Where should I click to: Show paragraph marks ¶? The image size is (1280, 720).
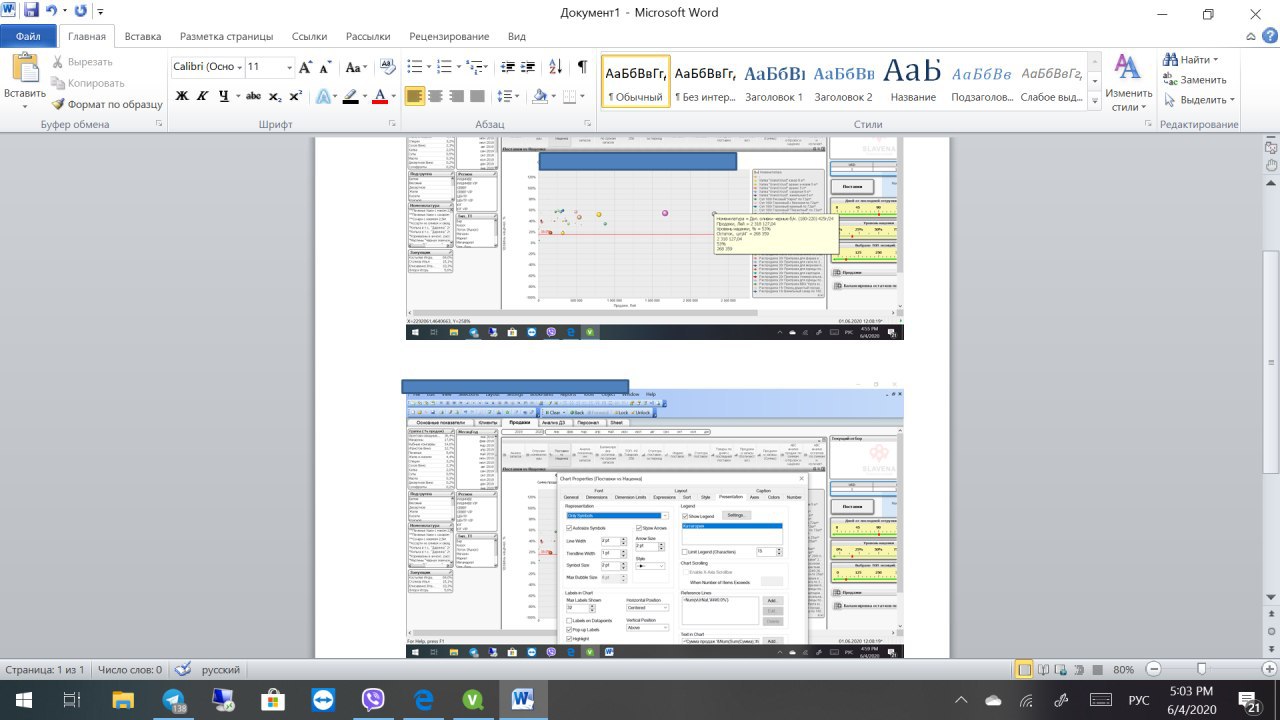click(x=582, y=68)
